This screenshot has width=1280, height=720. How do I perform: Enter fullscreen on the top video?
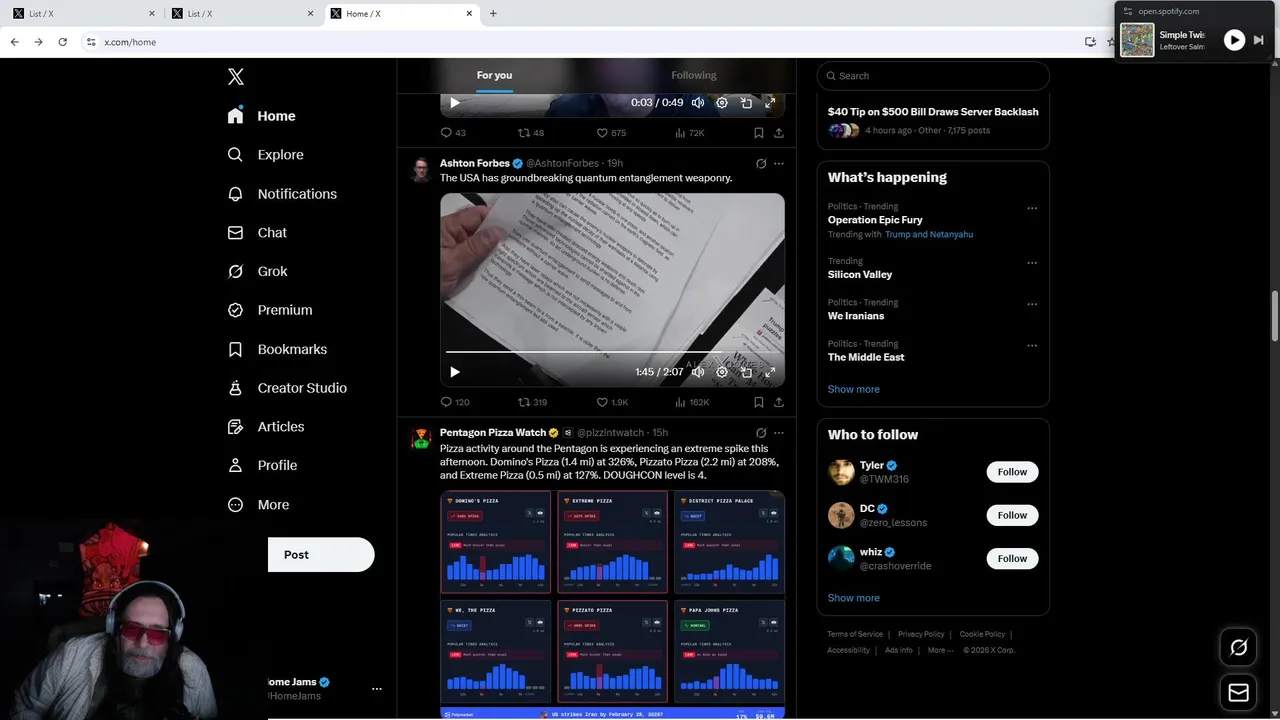pos(770,103)
